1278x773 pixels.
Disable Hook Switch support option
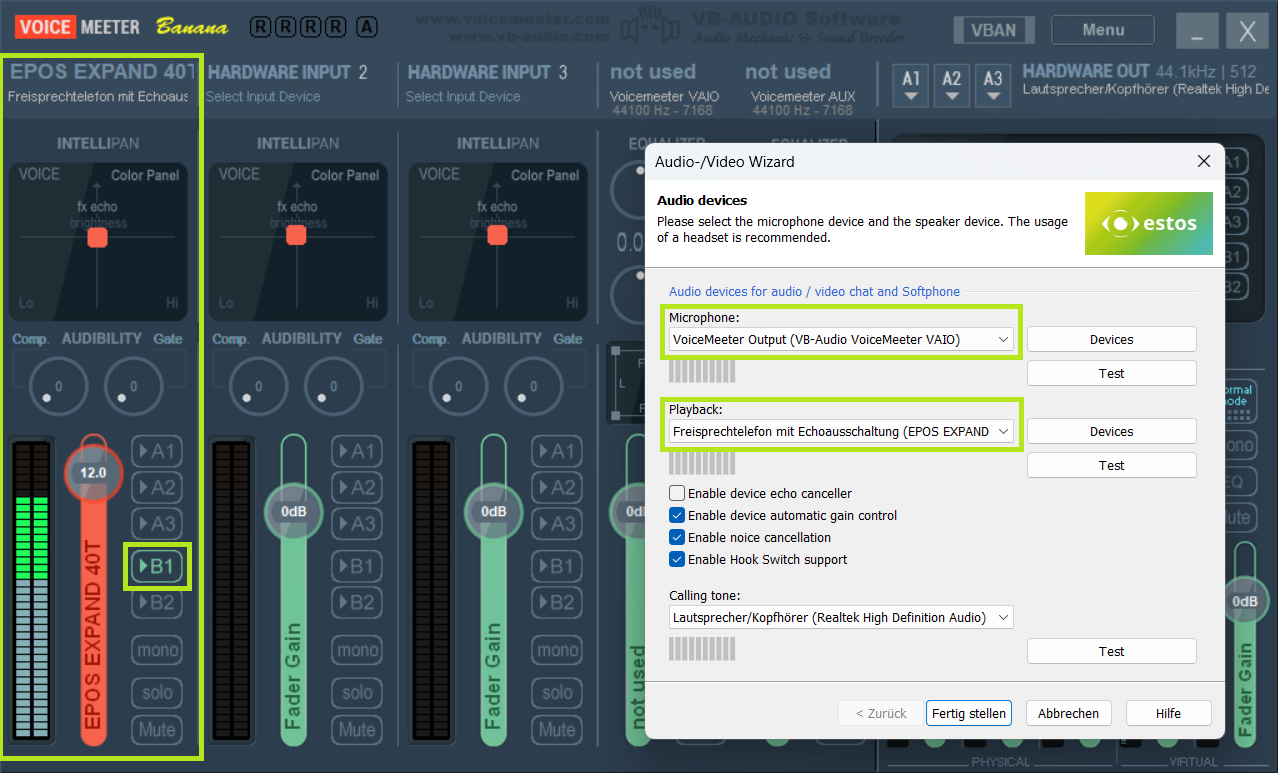point(677,559)
